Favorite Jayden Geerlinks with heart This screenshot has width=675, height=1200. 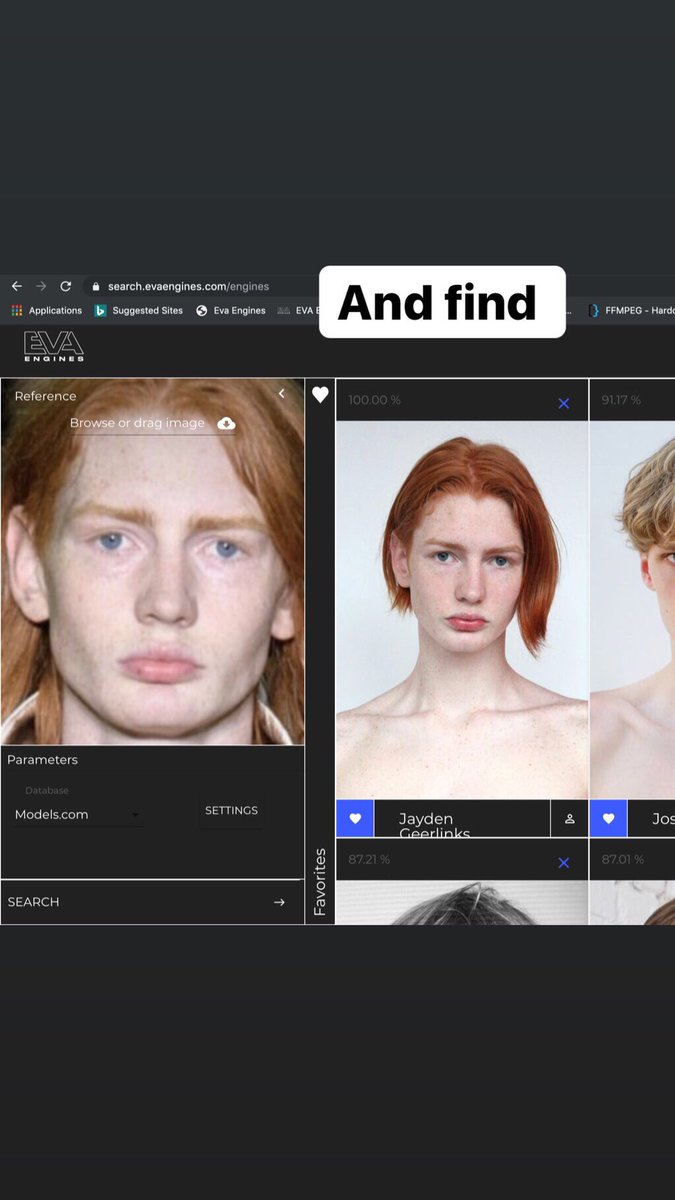point(355,818)
